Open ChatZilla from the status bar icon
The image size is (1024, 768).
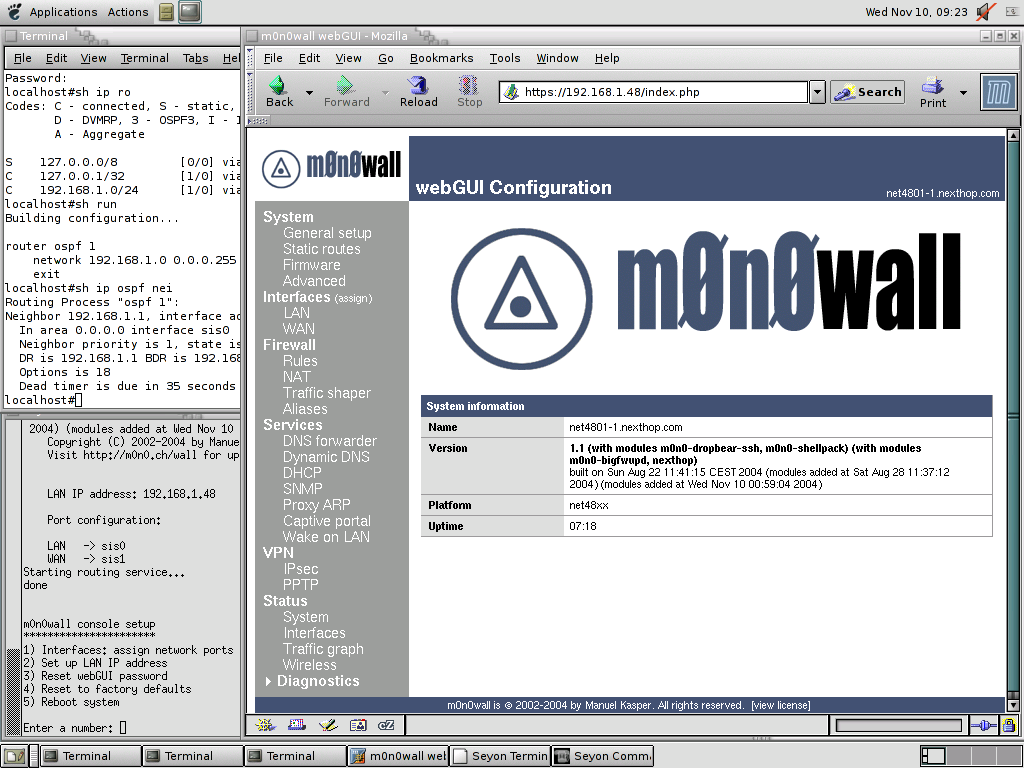click(386, 724)
